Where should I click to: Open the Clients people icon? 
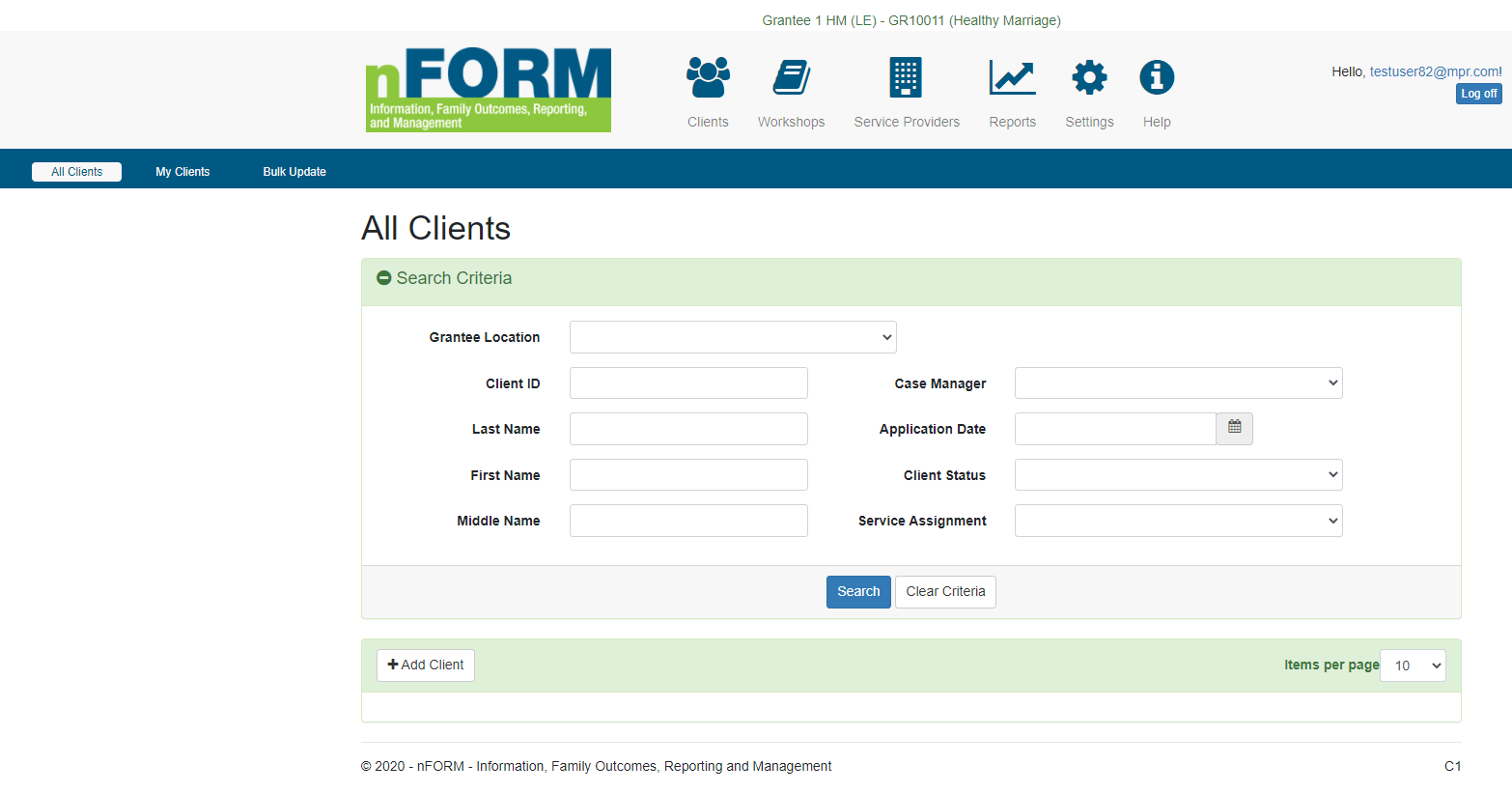pyautogui.click(x=708, y=78)
